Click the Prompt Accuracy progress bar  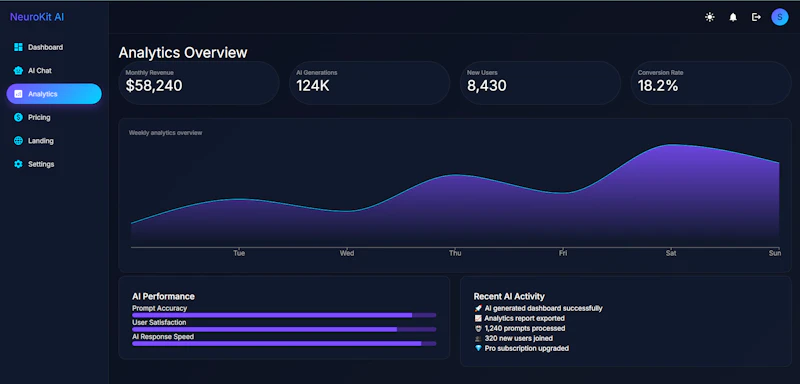tap(284, 315)
